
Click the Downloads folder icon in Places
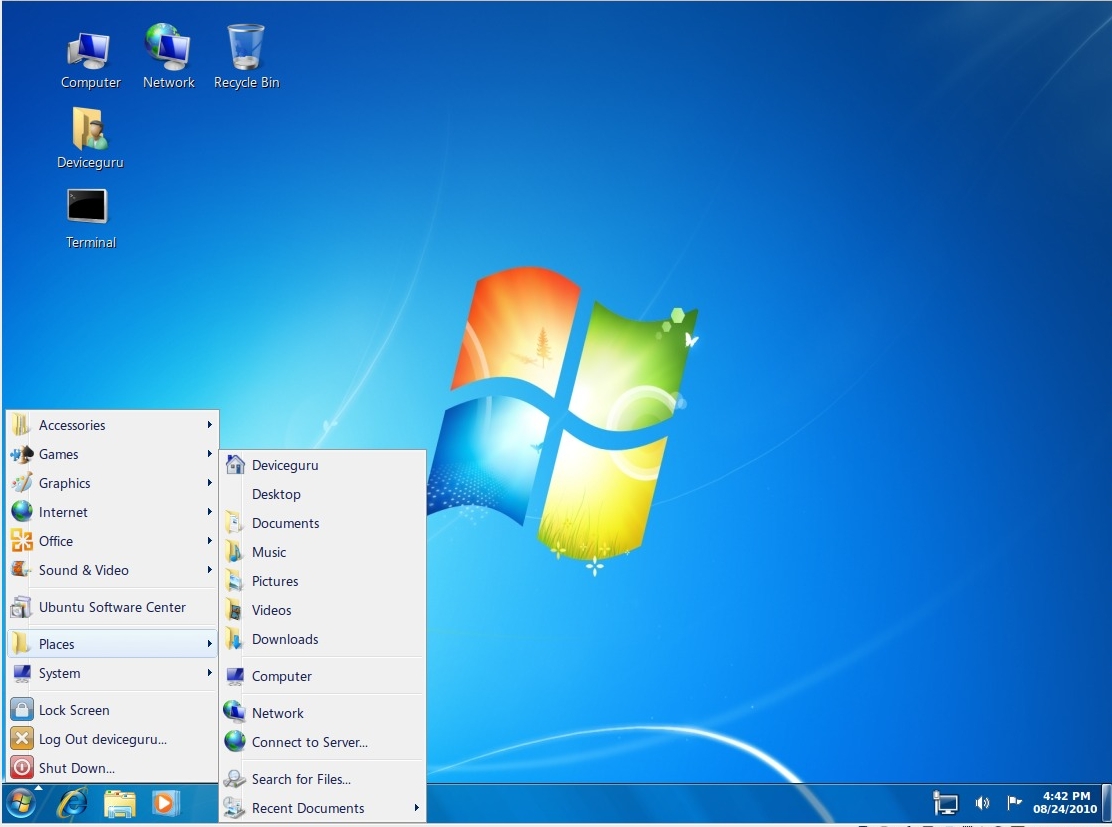coord(234,639)
